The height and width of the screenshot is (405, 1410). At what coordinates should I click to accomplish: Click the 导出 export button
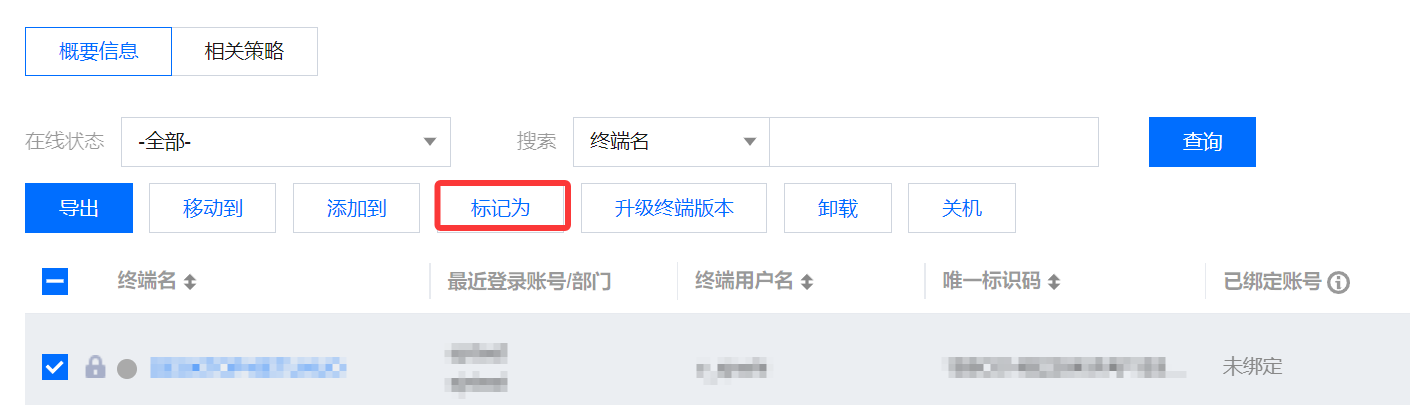pyautogui.click(x=79, y=208)
